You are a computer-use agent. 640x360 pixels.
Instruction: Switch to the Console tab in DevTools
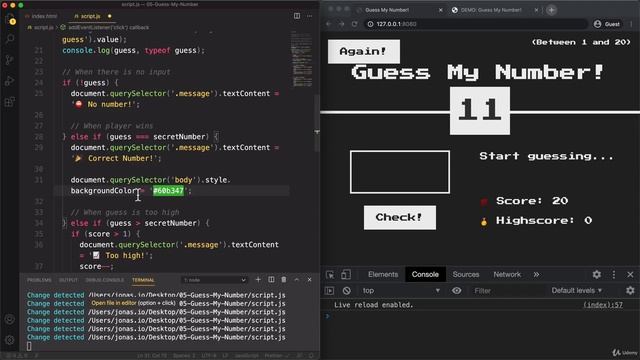click(425, 275)
